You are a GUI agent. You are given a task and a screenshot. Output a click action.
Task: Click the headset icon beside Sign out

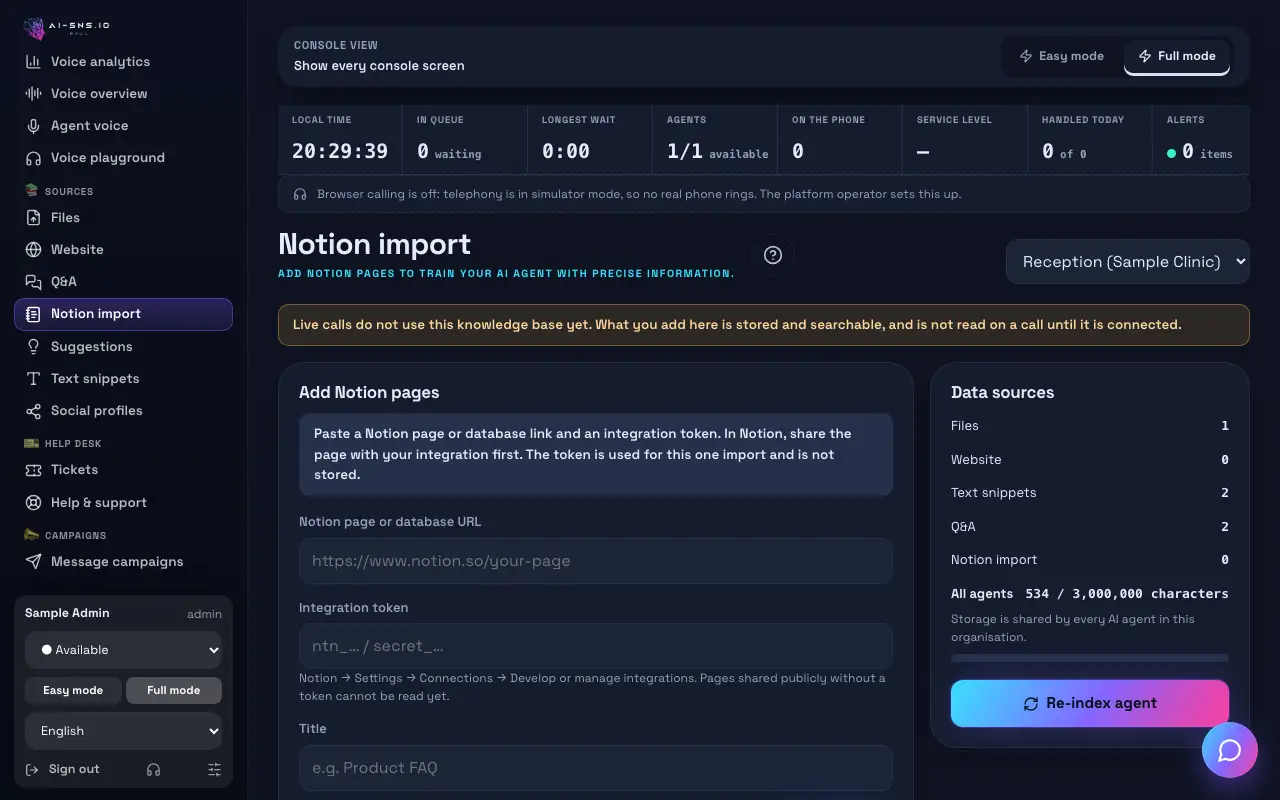[x=153, y=769]
